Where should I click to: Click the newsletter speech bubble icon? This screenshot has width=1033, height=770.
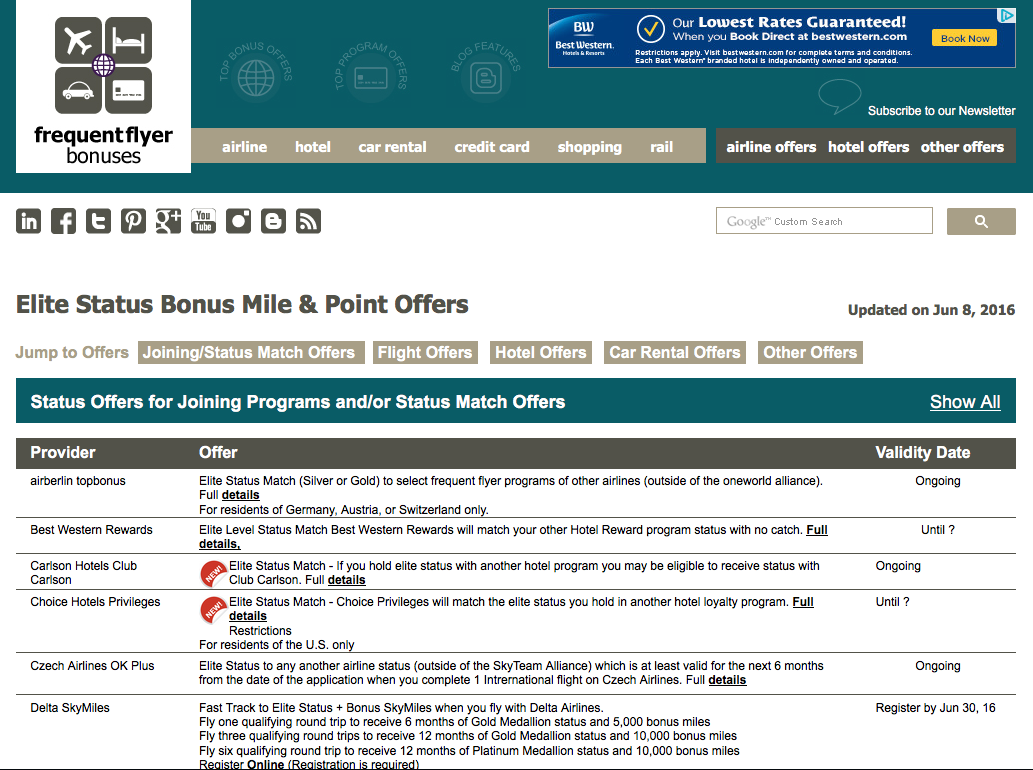pyautogui.click(x=839, y=96)
